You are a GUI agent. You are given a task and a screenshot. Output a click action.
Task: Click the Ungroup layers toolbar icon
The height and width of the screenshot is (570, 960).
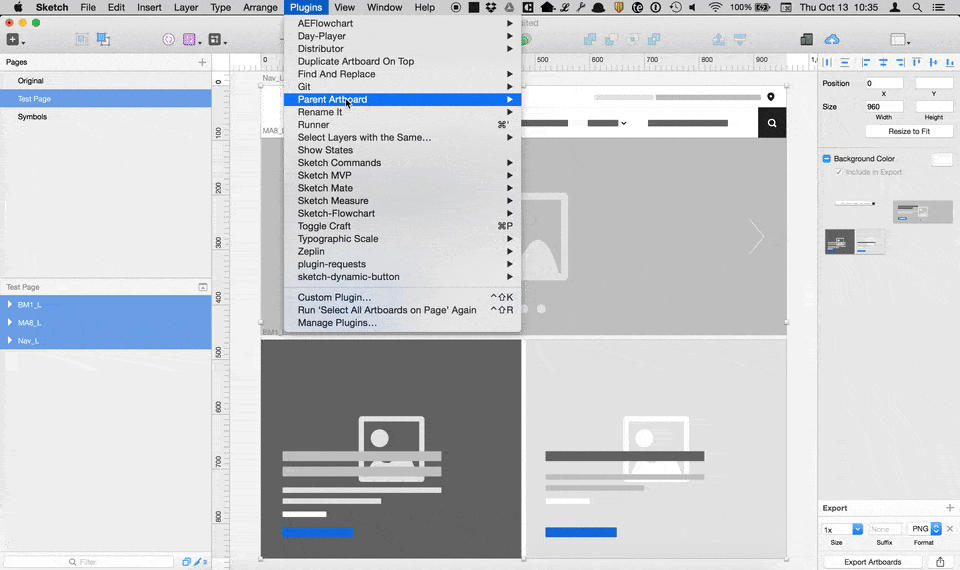tap(103, 40)
